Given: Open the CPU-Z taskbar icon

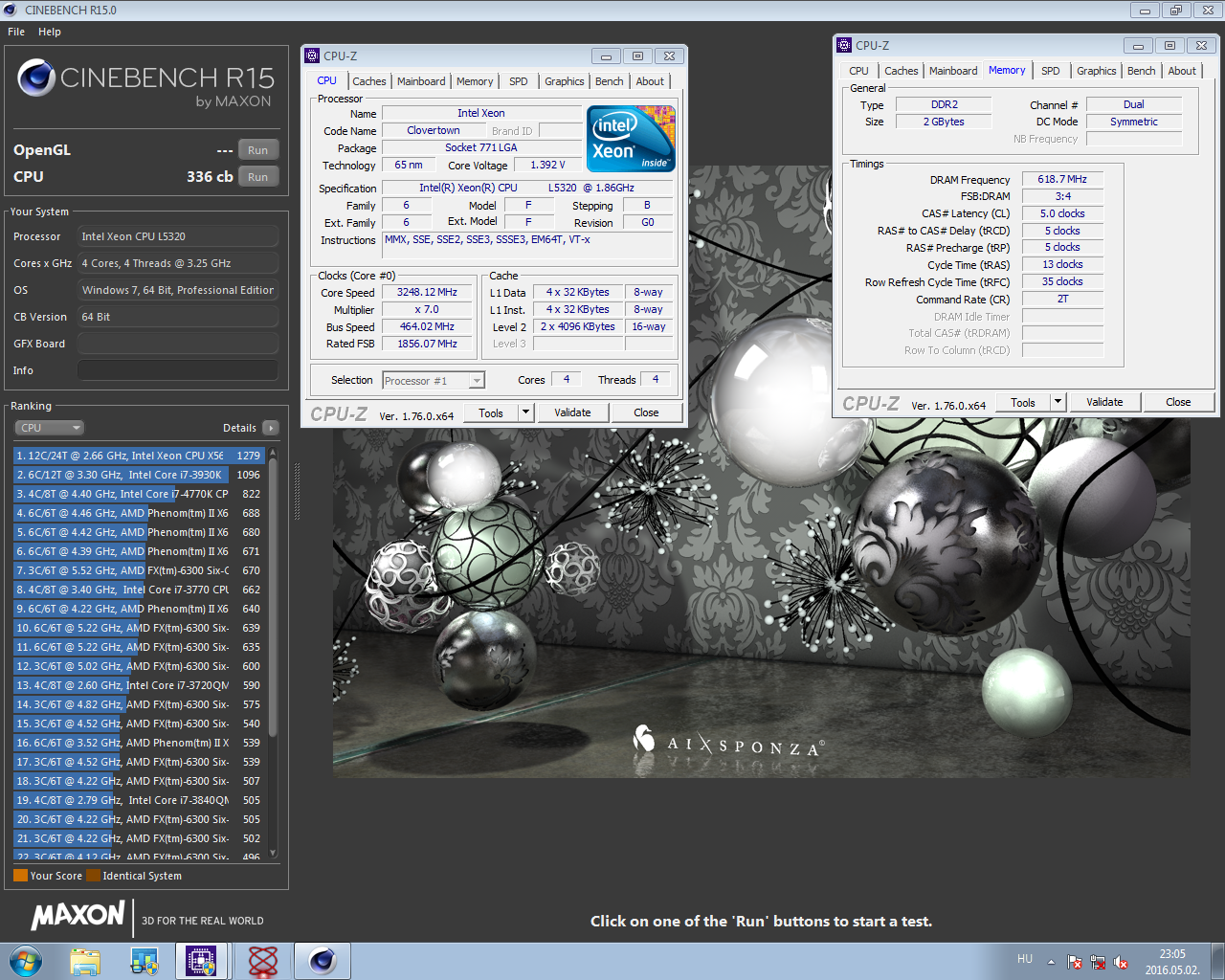Looking at the screenshot, I should click(202, 961).
